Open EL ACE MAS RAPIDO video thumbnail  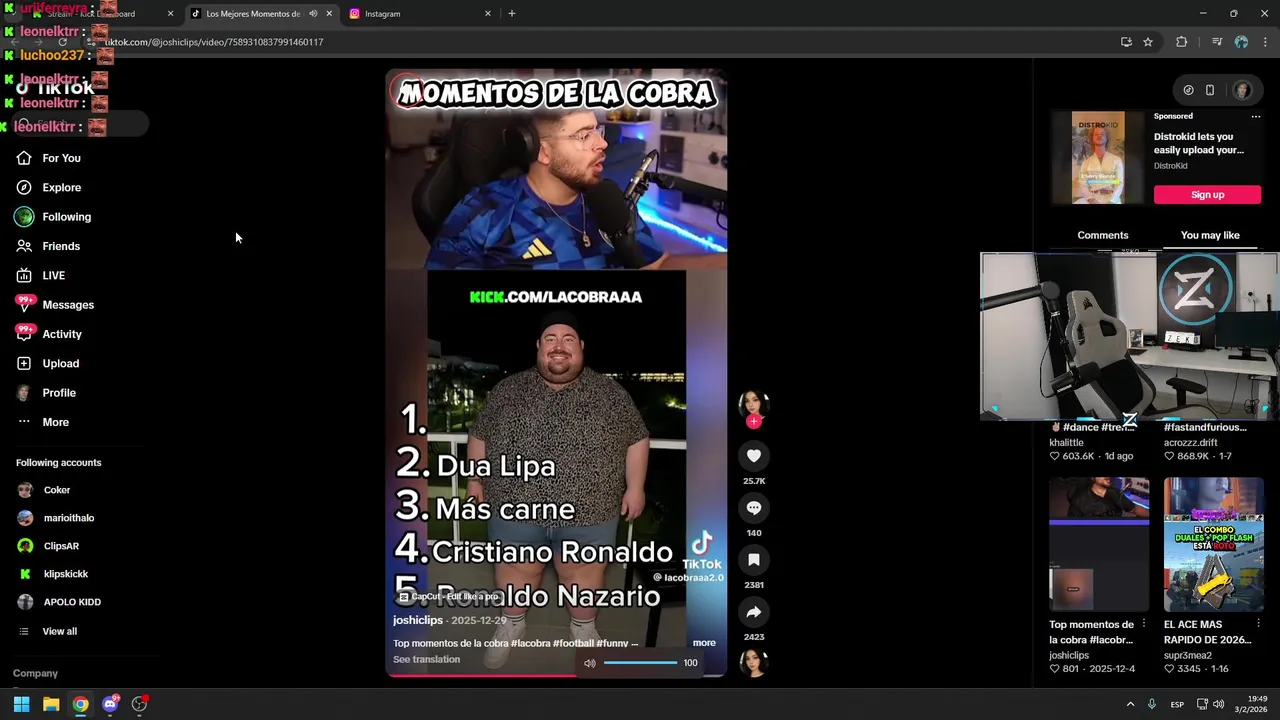coord(1213,544)
